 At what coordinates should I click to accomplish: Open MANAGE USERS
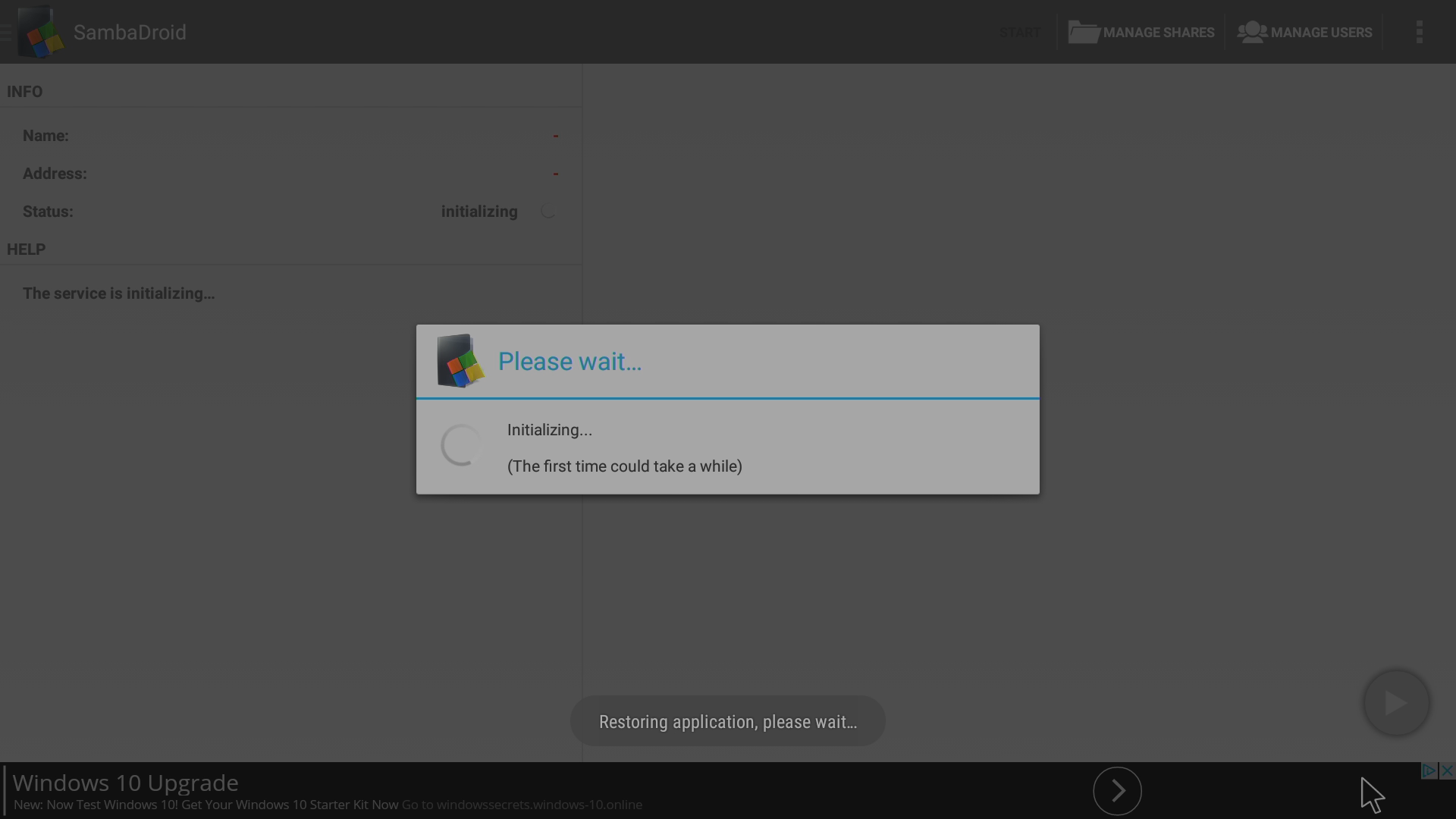point(1304,33)
